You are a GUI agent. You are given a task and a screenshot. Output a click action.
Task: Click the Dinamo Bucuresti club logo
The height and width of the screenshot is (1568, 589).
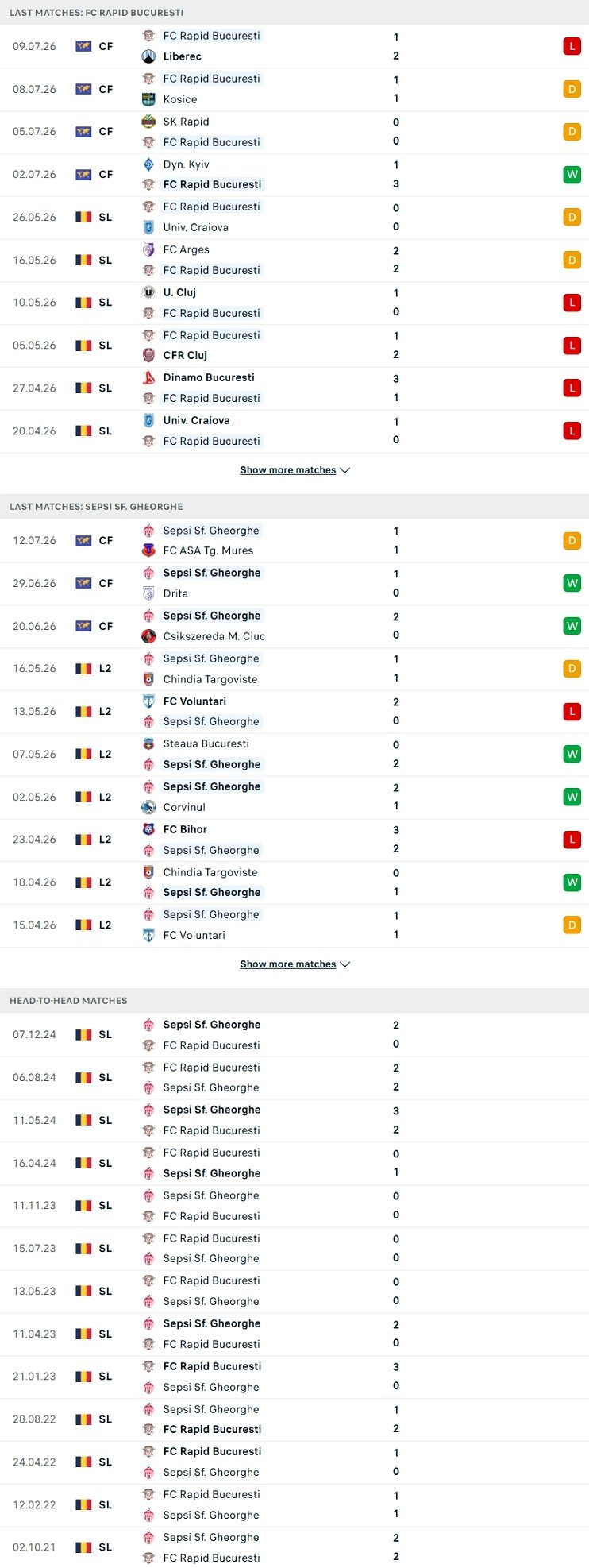tap(148, 377)
